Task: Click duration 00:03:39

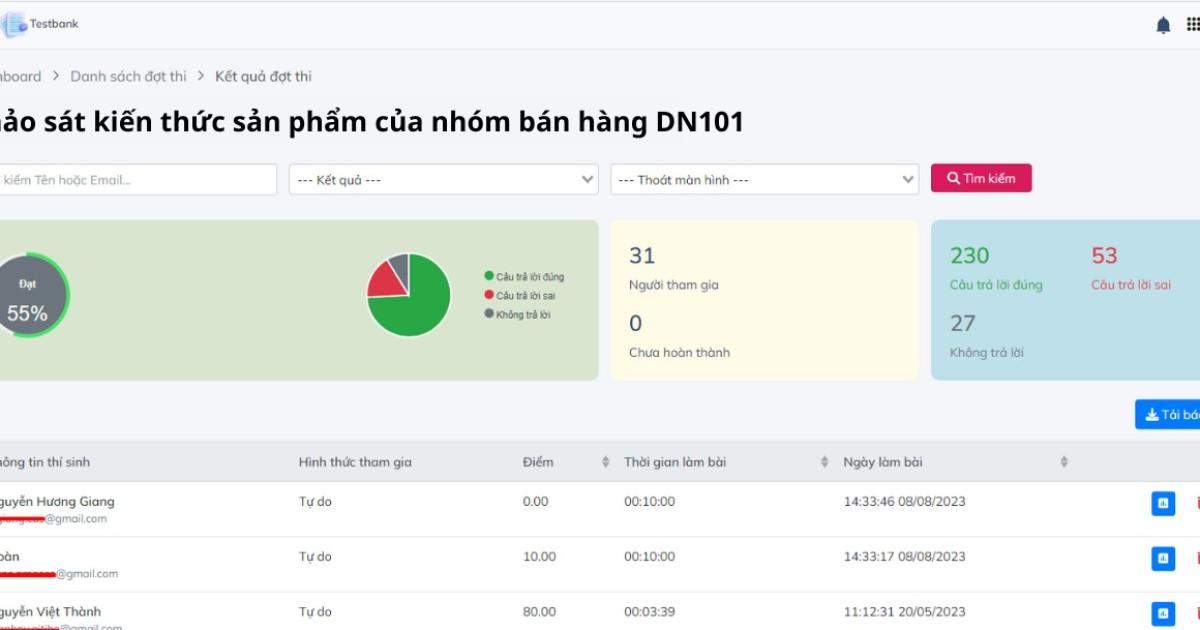Action: tap(650, 612)
